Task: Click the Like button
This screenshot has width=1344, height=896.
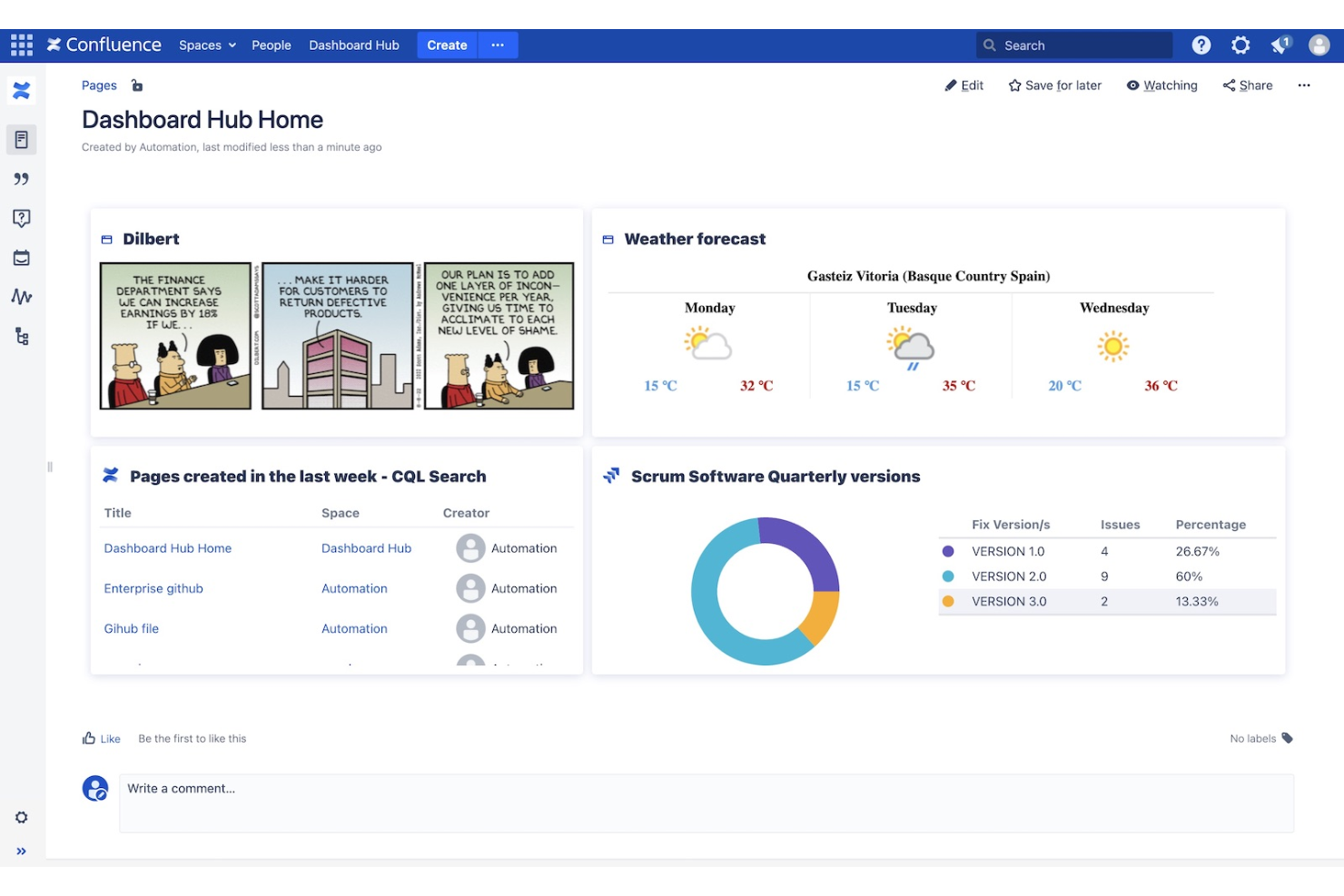Action: (x=102, y=739)
